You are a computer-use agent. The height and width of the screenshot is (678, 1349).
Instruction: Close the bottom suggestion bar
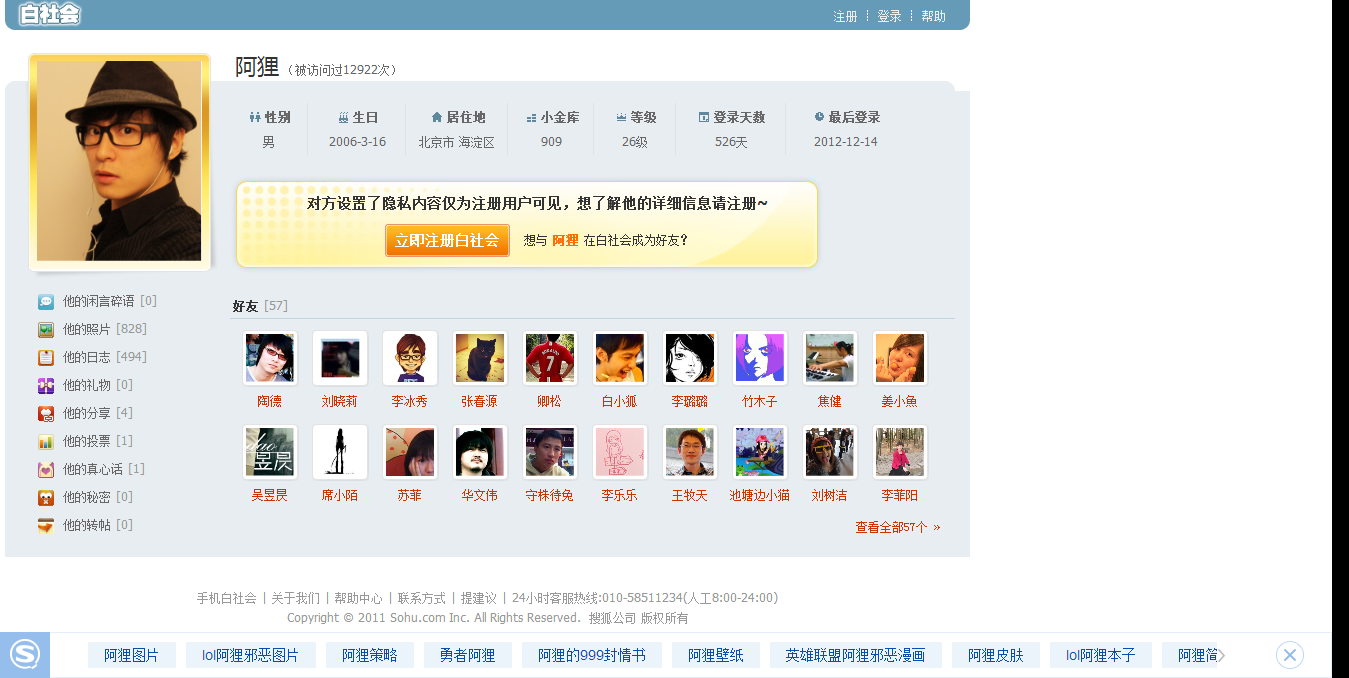pyautogui.click(x=1290, y=655)
